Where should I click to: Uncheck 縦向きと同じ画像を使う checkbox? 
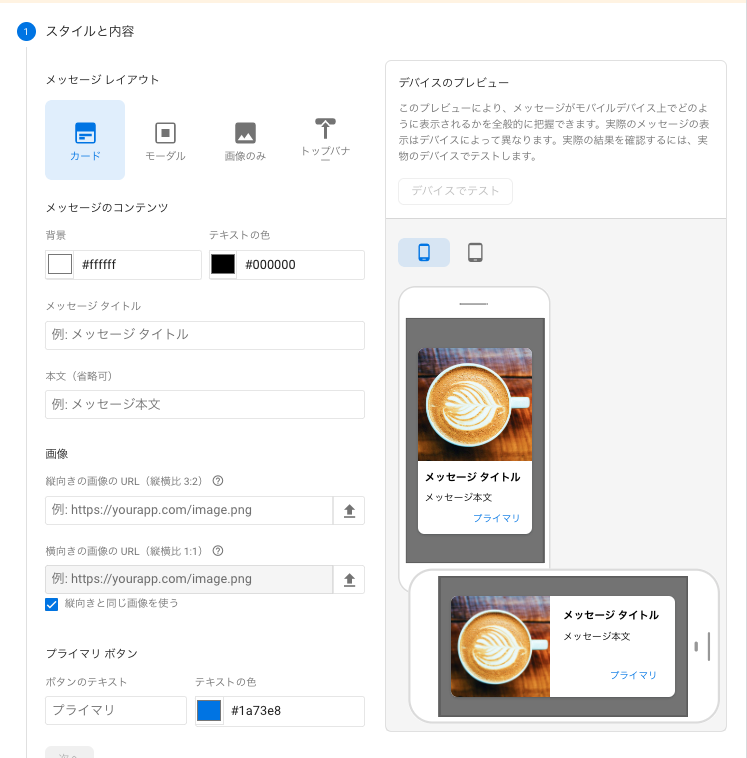click(52, 604)
